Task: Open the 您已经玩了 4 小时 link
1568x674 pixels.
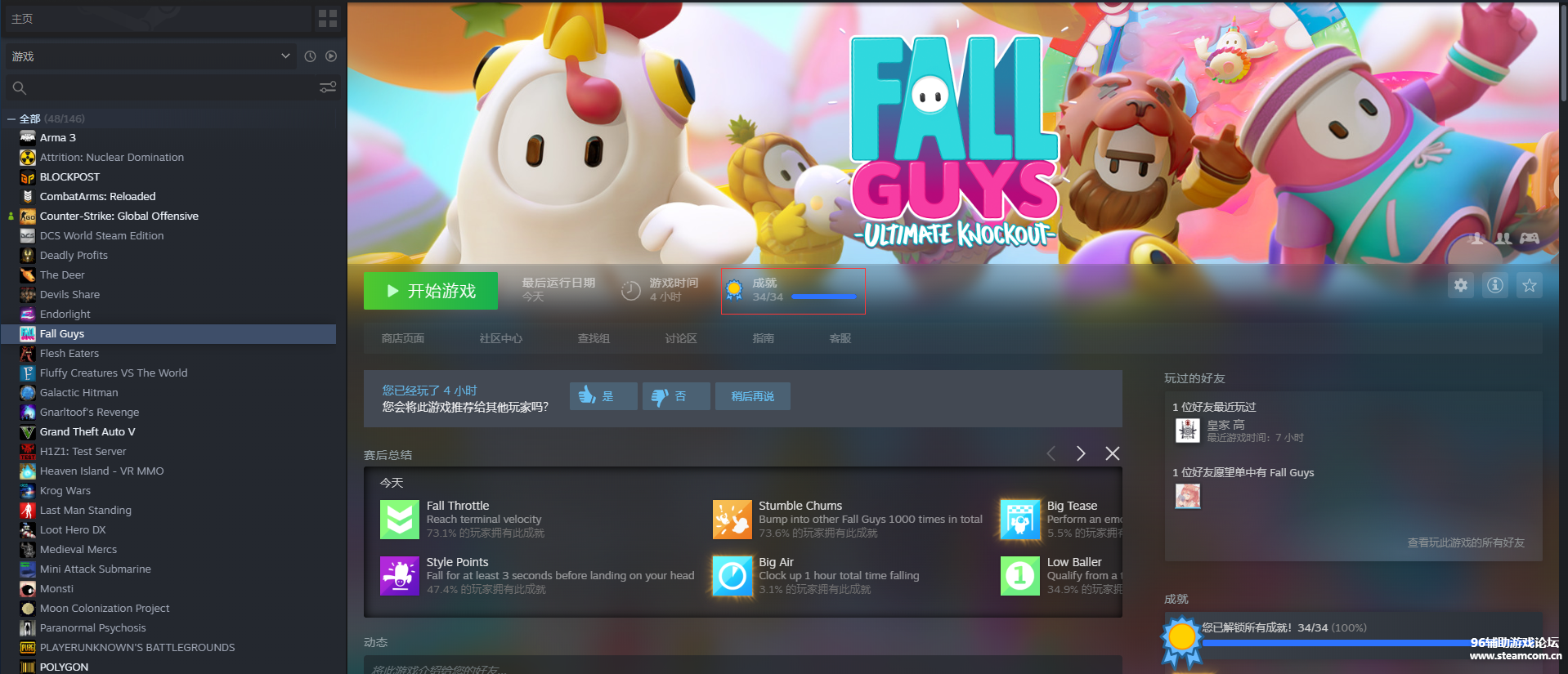Action: point(429,391)
